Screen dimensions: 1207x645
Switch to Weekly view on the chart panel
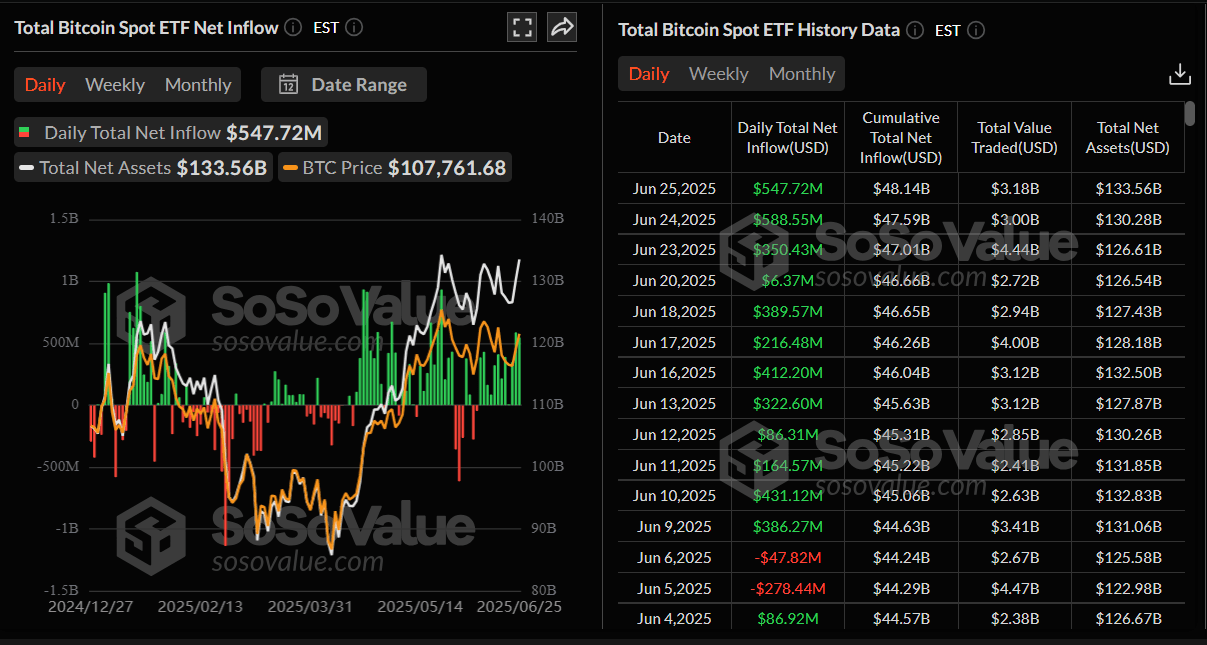pyautogui.click(x=115, y=84)
